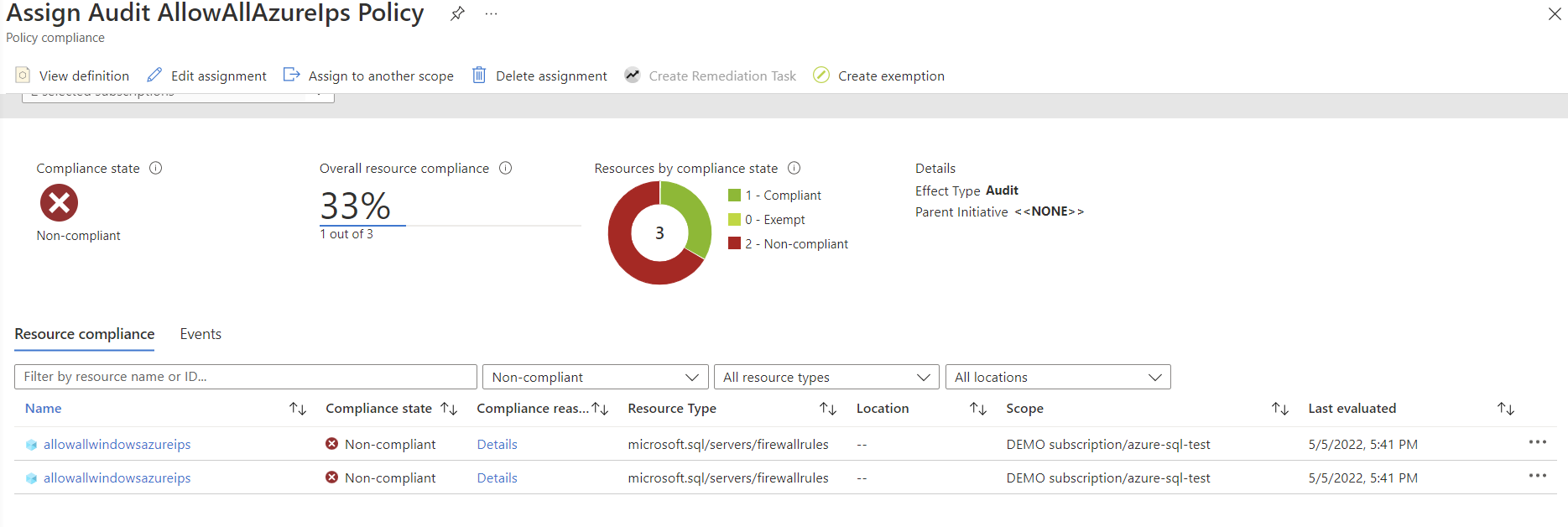The height and width of the screenshot is (527, 1568).
Task: Click the red Non-compliant legend swatch
Action: click(734, 243)
